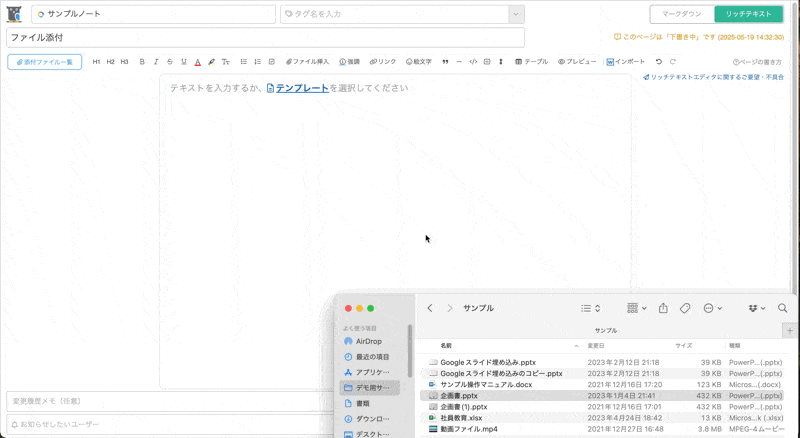Click リンク in the toolbar

point(383,62)
